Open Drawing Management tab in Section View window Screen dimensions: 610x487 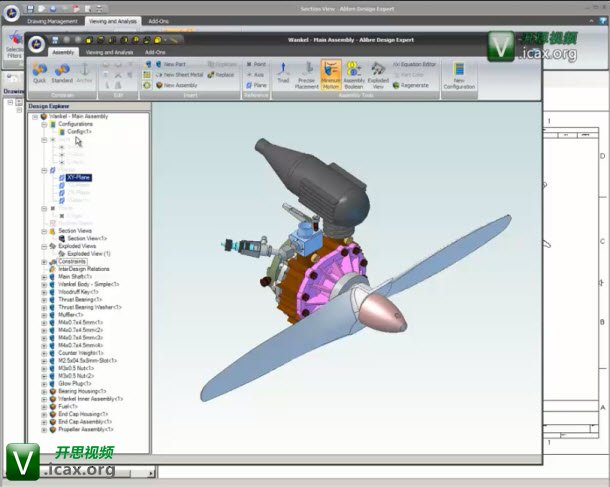(52, 21)
